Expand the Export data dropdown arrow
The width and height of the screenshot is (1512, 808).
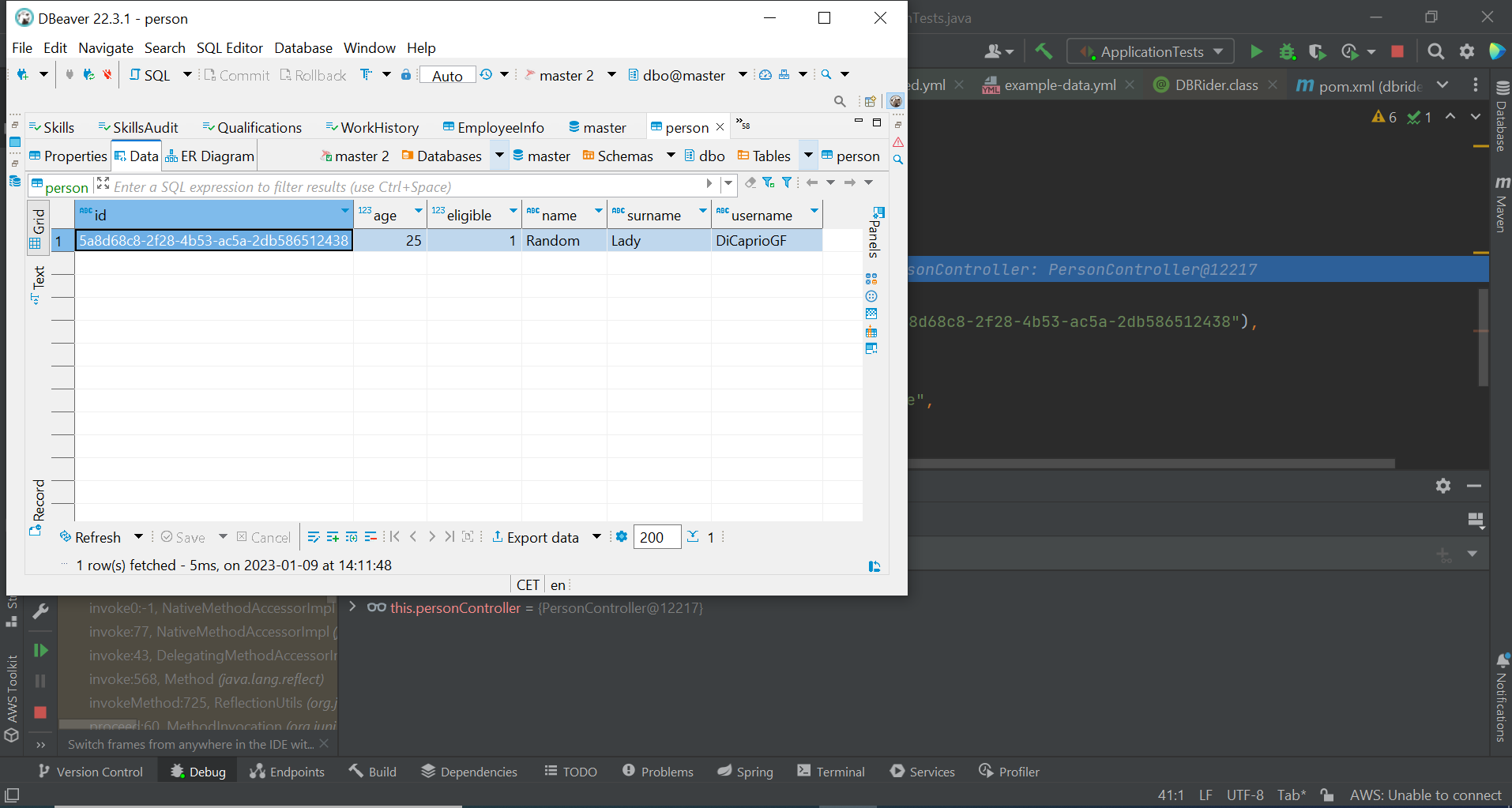598,536
